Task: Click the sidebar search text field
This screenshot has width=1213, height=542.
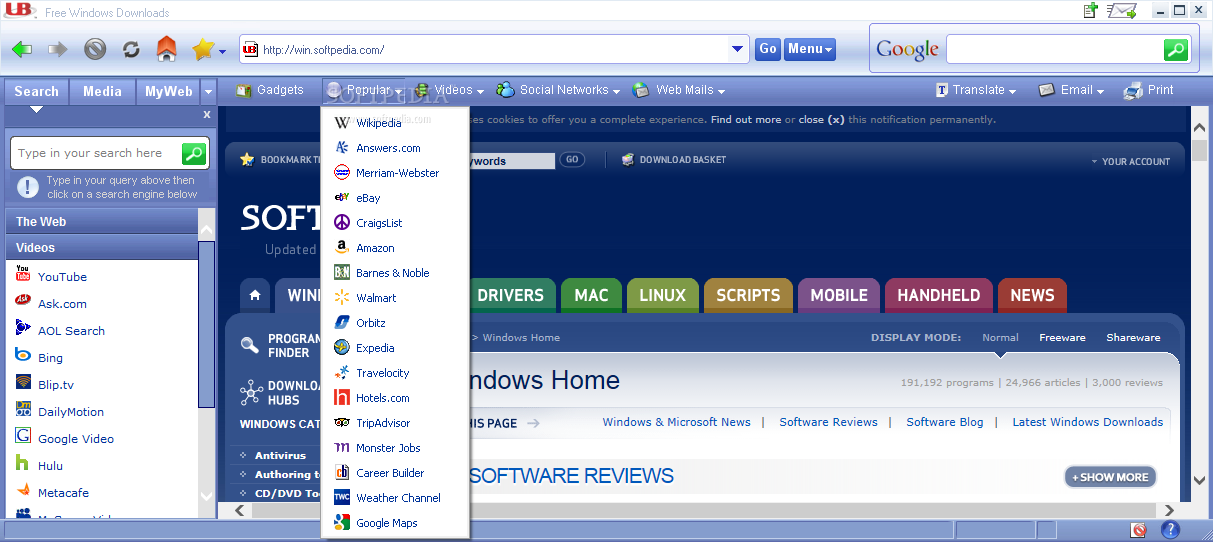Action: pos(96,153)
